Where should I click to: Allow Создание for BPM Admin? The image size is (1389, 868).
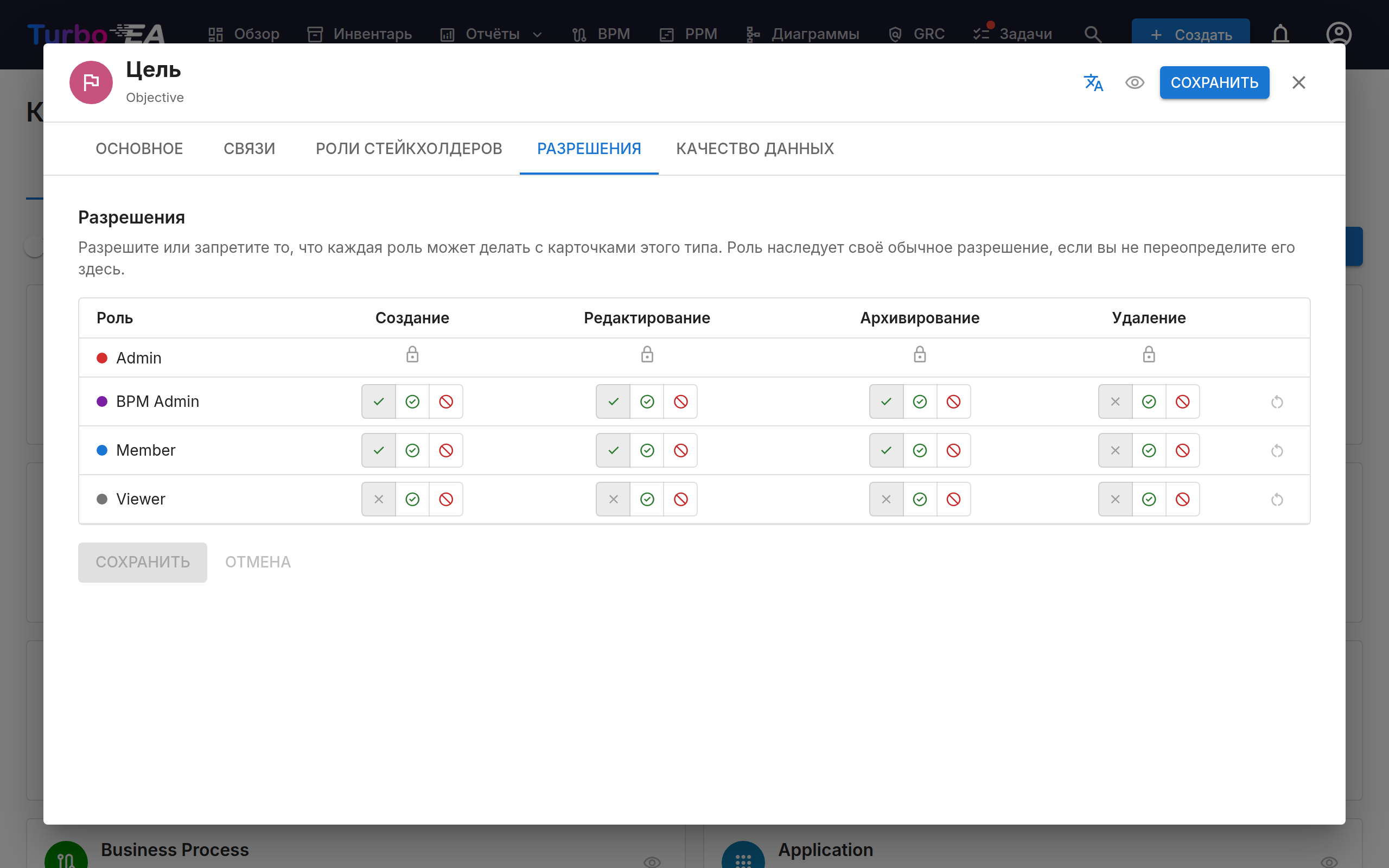pos(412,402)
